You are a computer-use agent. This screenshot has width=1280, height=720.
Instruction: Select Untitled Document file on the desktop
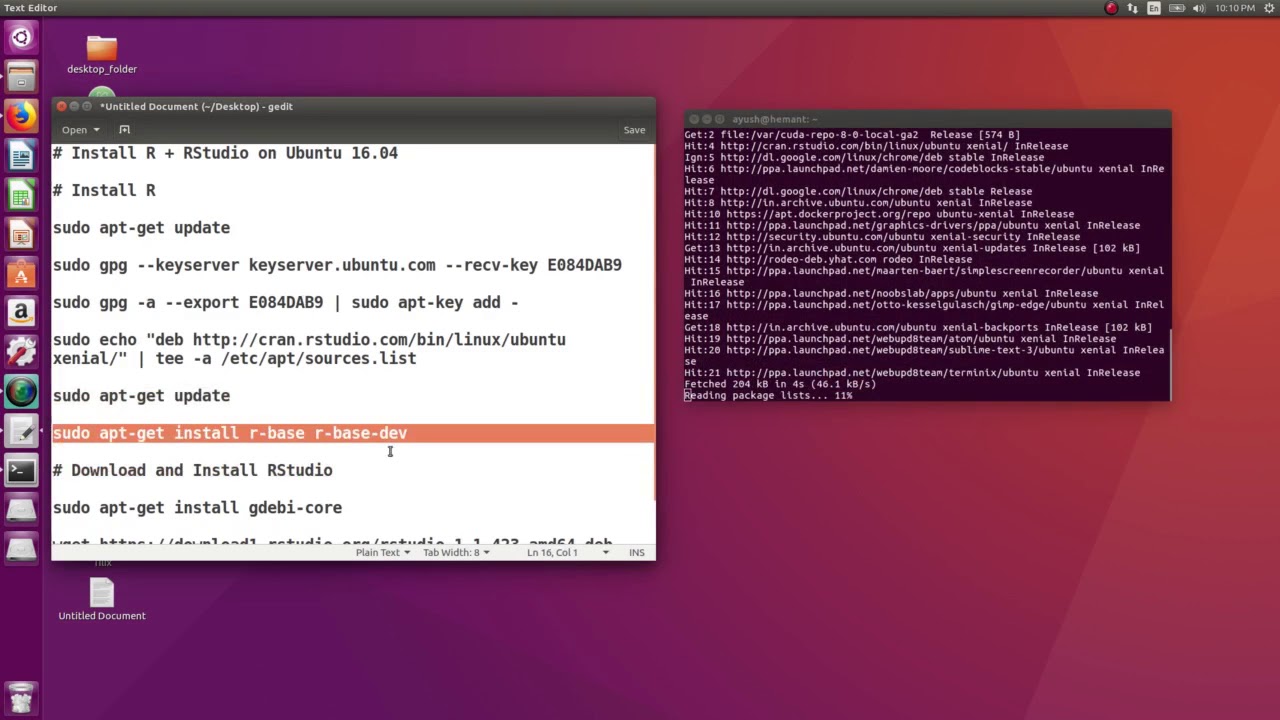102,600
